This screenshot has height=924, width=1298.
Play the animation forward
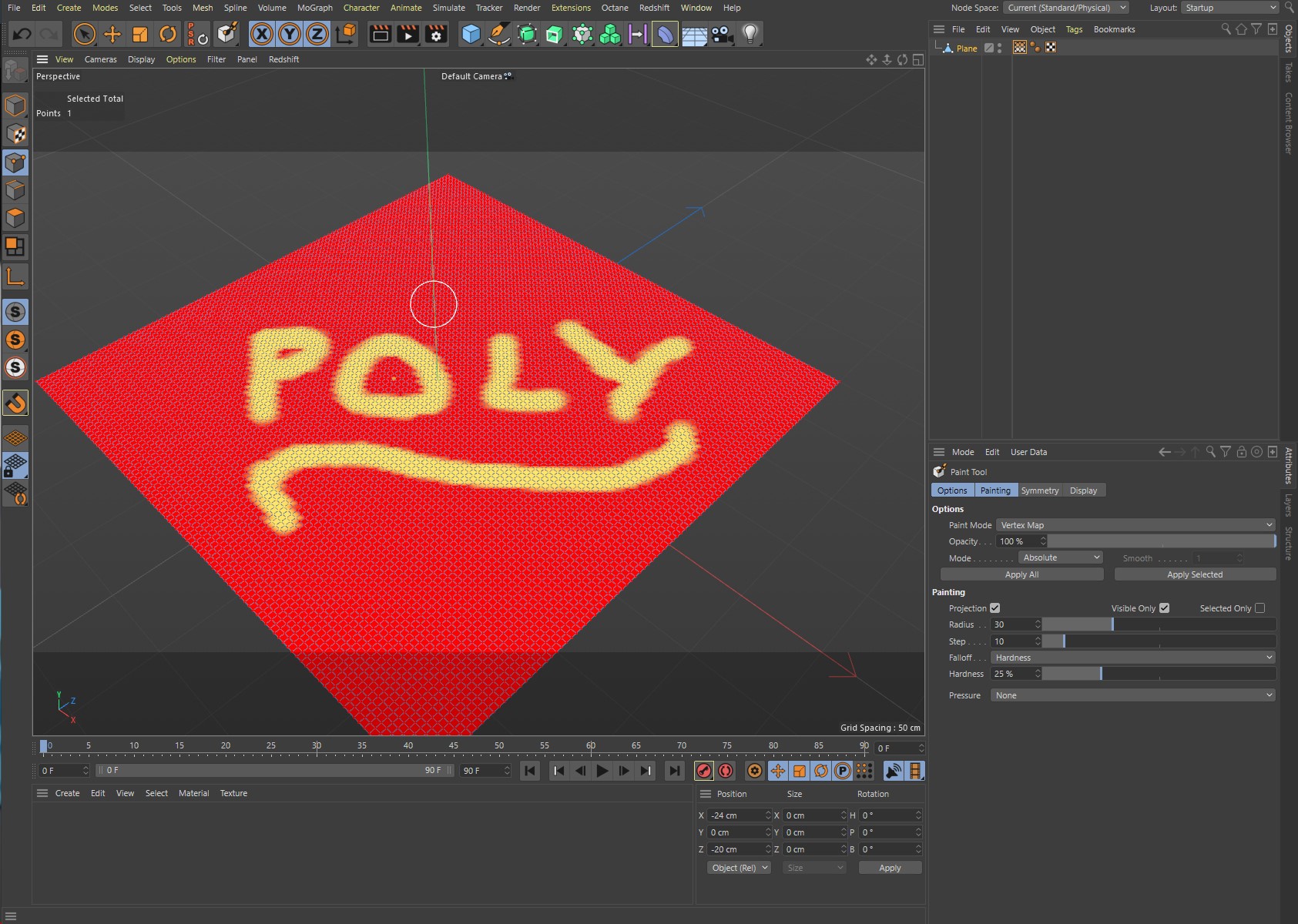602,771
